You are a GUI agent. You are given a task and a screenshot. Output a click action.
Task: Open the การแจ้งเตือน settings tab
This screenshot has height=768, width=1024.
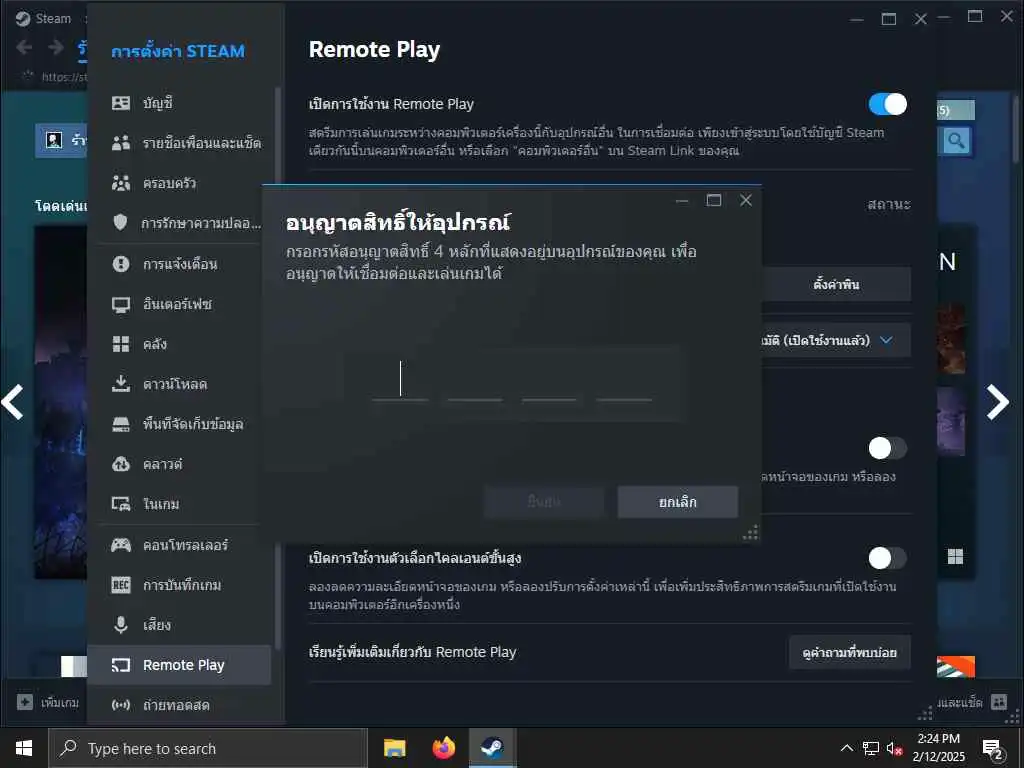tap(179, 264)
